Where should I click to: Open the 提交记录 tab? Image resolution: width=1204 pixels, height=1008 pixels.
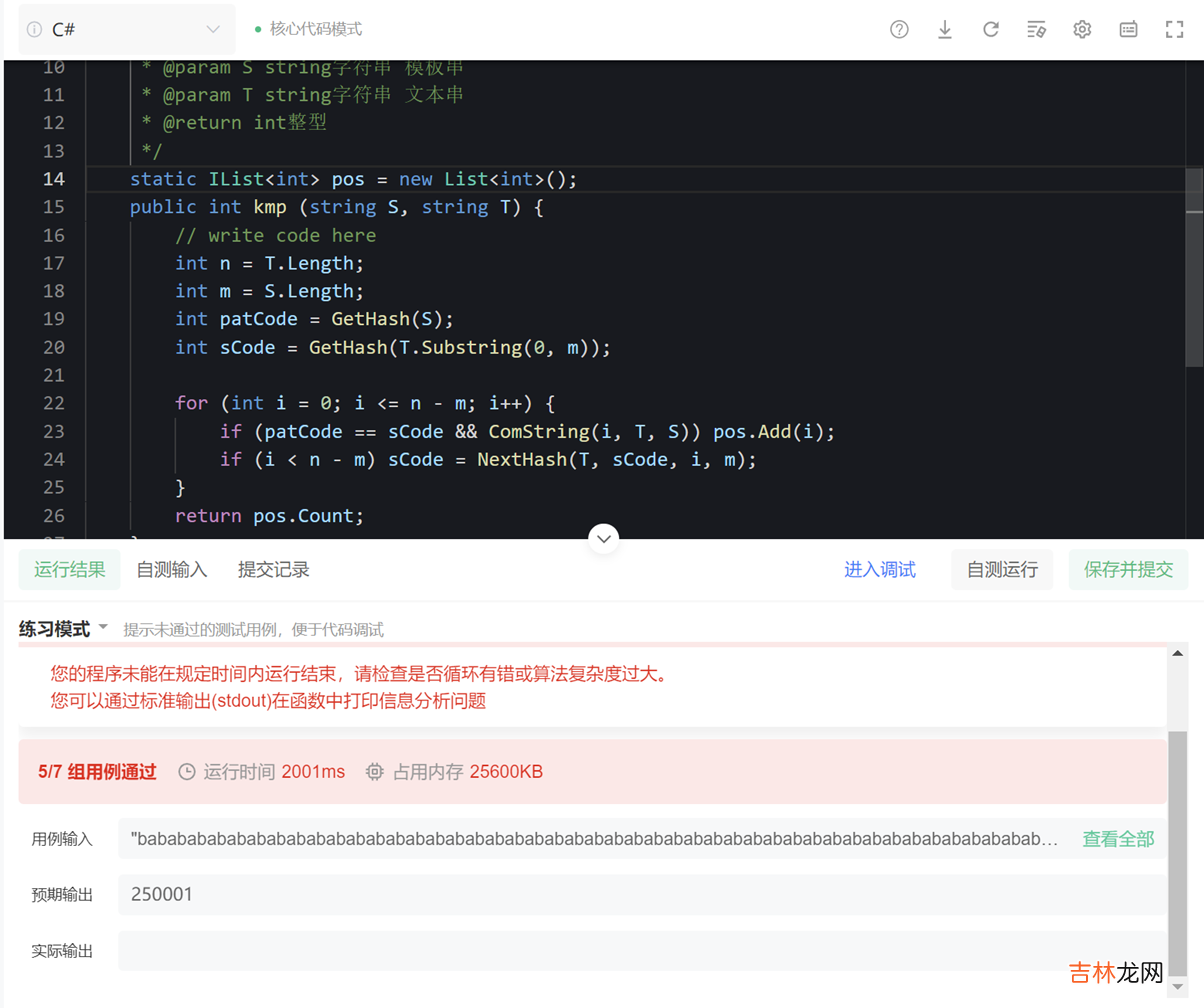(274, 570)
